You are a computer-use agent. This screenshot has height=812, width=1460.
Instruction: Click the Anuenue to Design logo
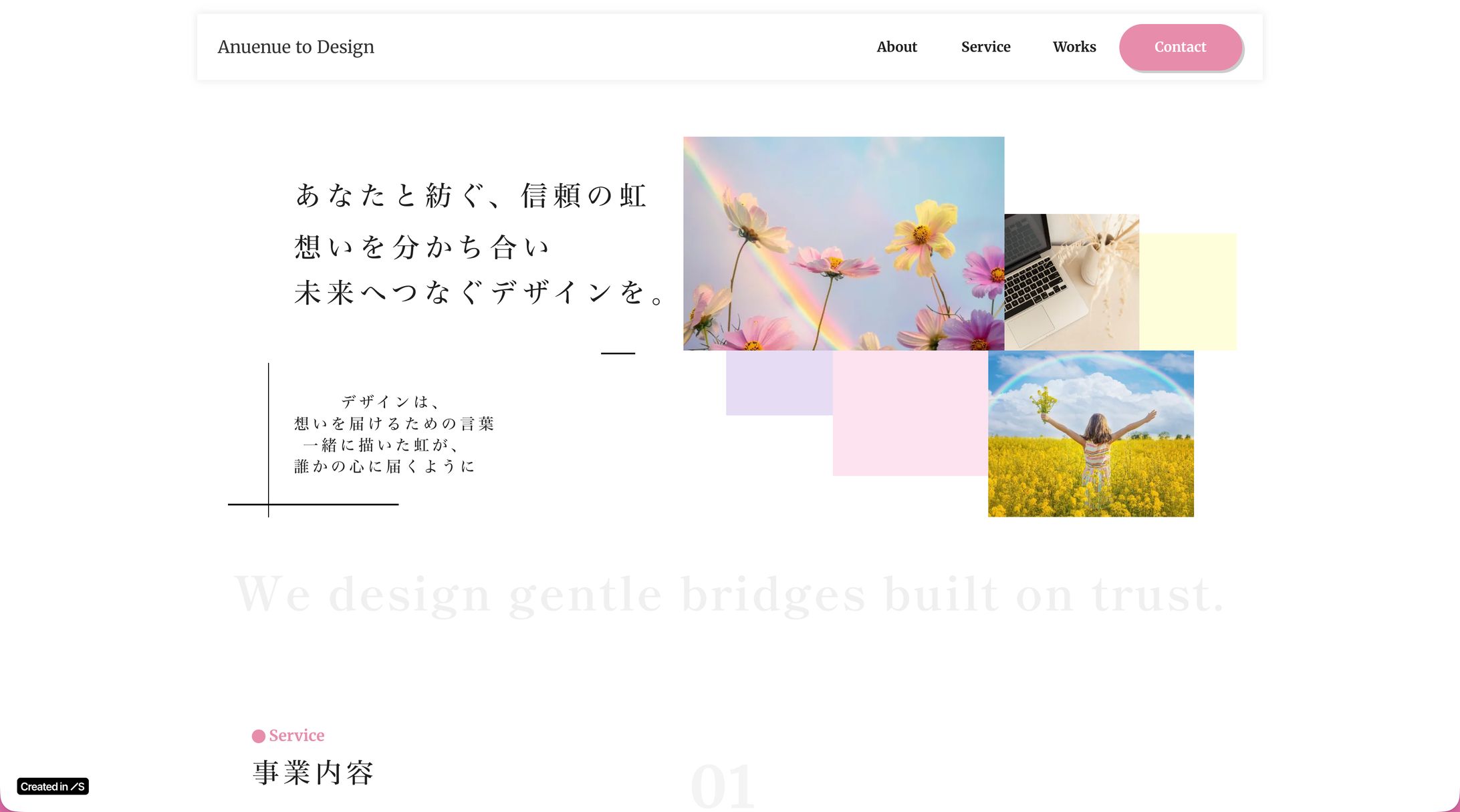click(x=295, y=47)
